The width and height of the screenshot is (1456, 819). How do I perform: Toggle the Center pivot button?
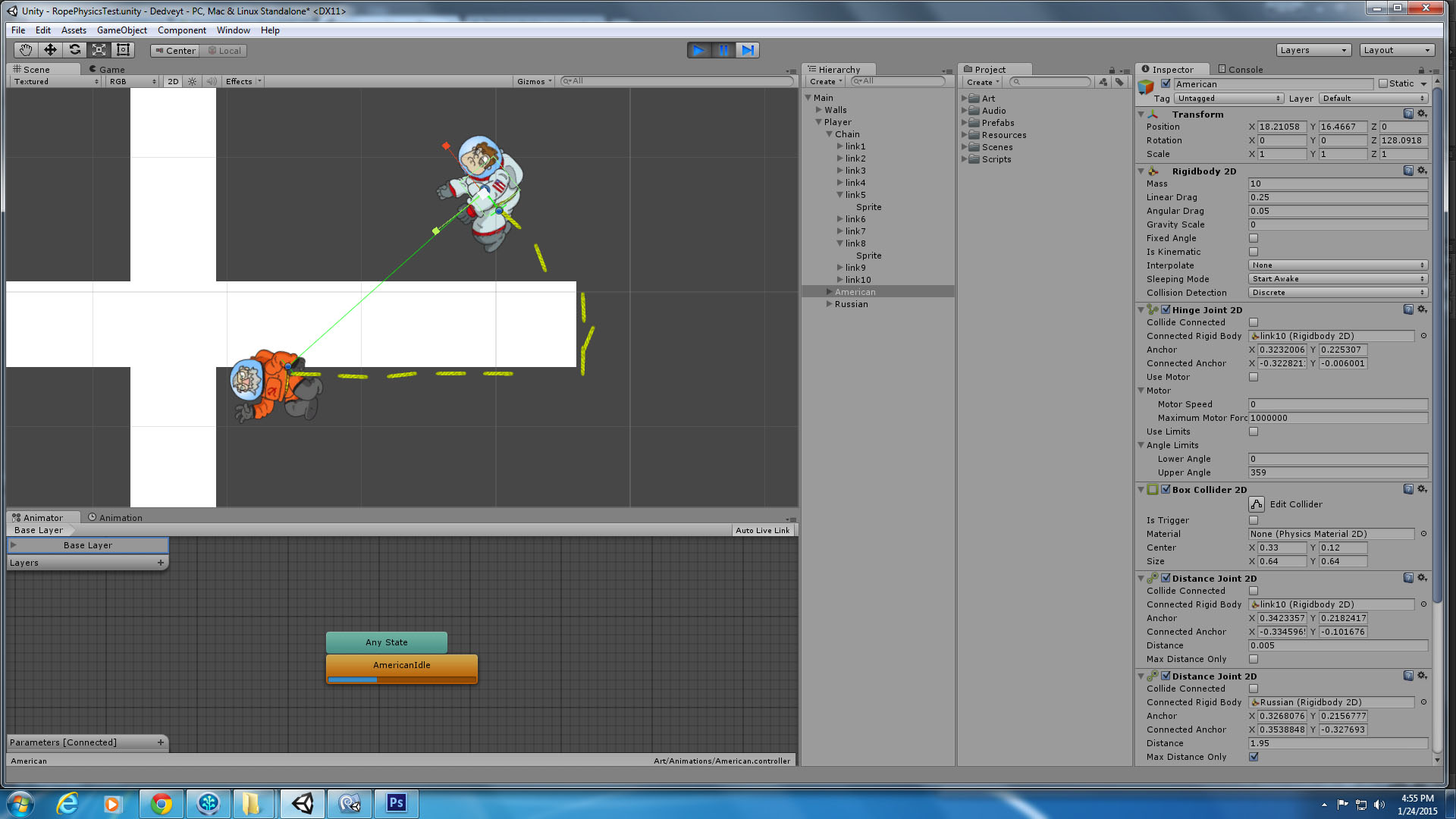[175, 51]
